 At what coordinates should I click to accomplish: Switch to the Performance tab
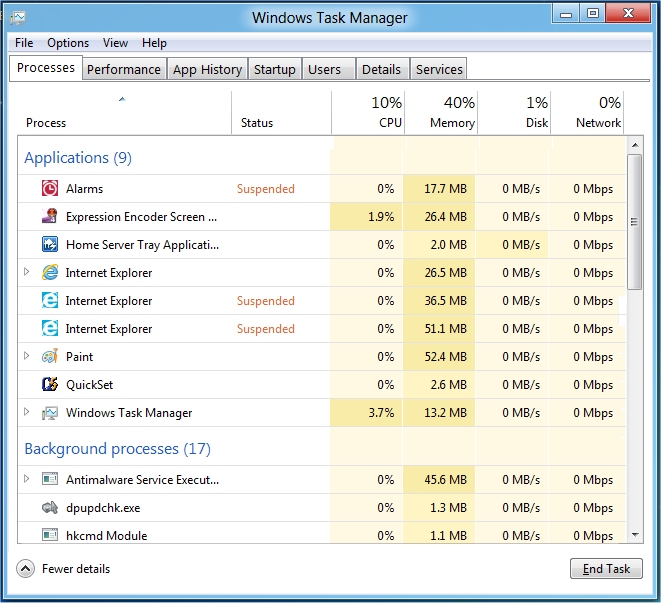(124, 69)
